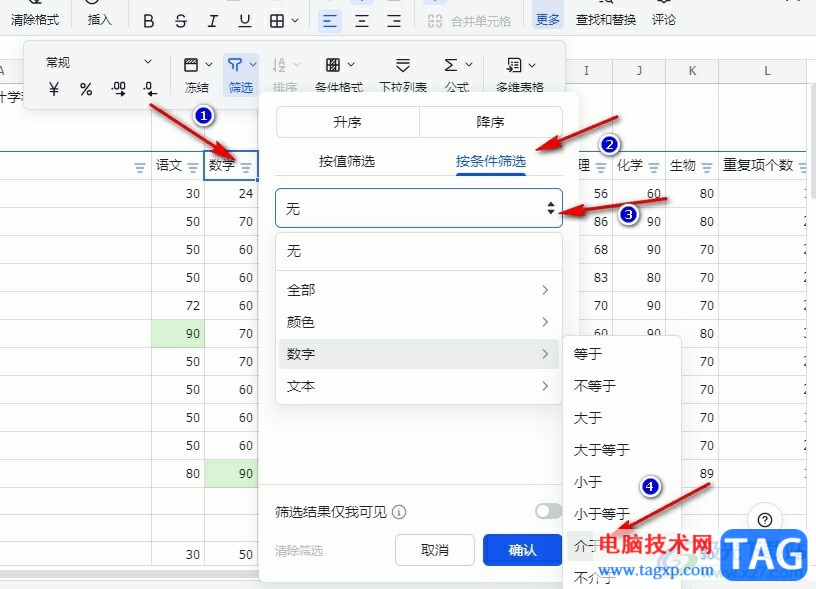
Task: Click 多维表格 icon
Action: pos(514,65)
